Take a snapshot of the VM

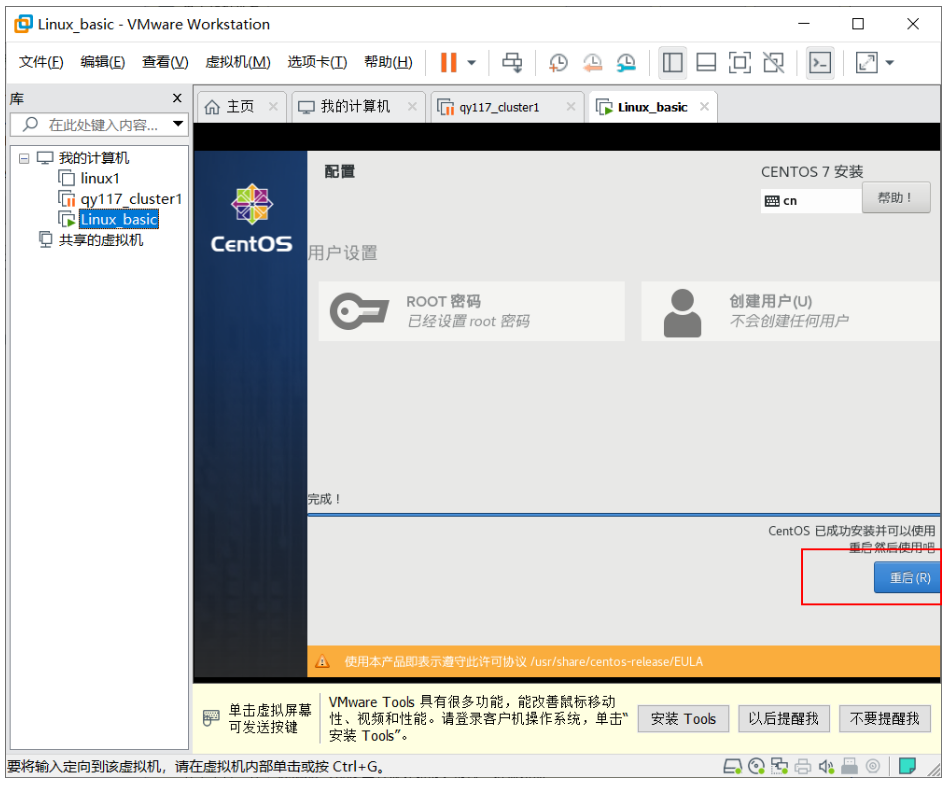pyautogui.click(x=557, y=62)
